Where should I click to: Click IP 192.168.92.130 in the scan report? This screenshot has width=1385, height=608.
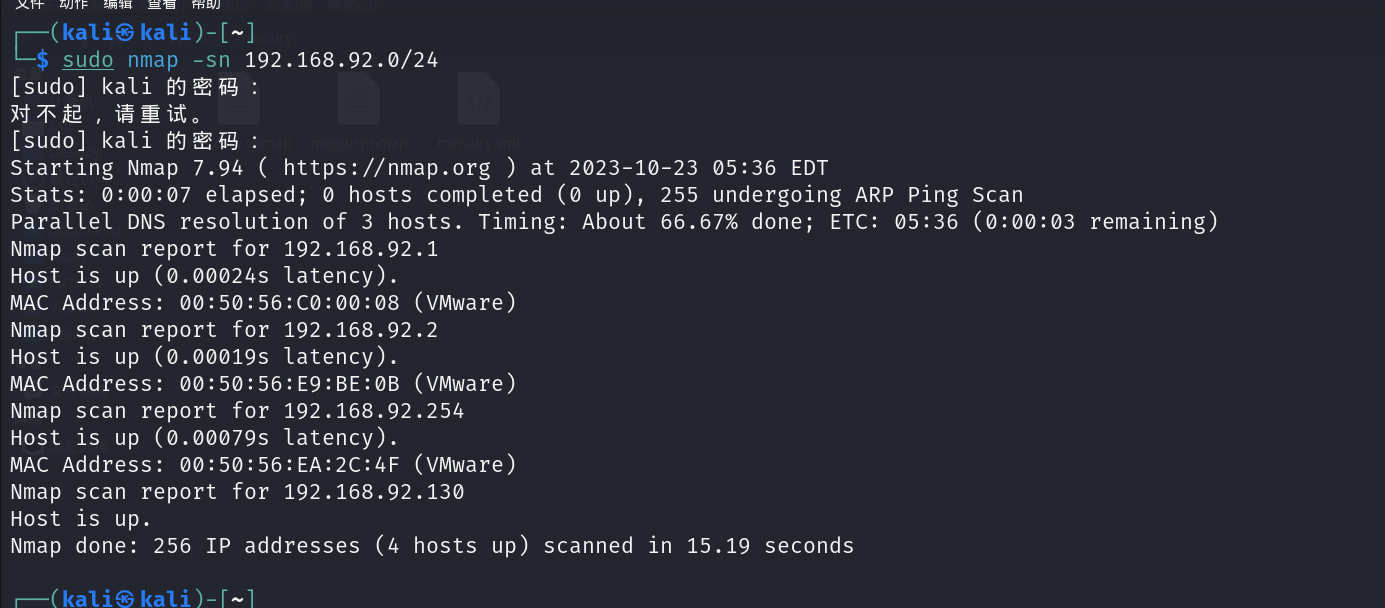(x=373, y=492)
